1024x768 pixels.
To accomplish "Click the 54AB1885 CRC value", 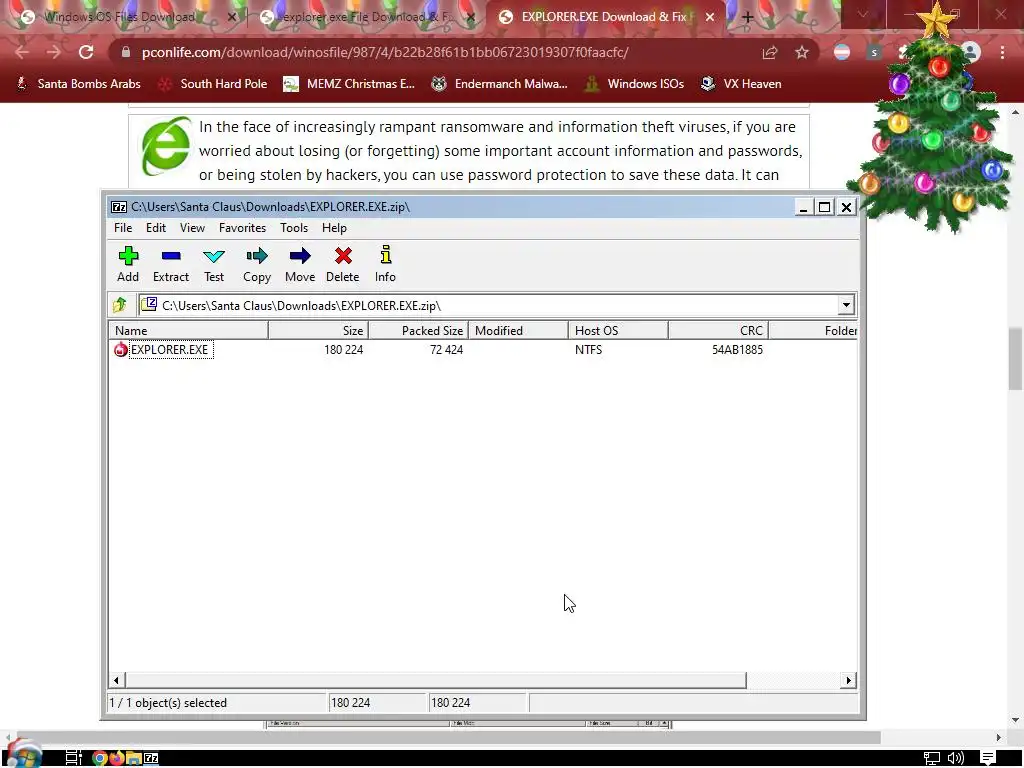I will 737,350.
